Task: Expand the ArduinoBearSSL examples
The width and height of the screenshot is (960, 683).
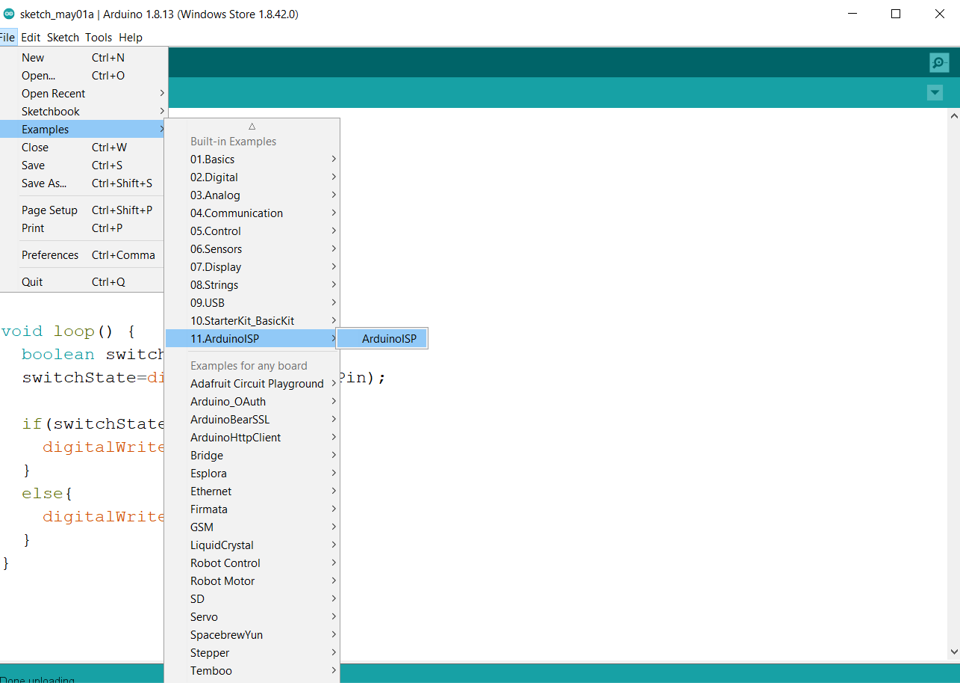Action: [x=252, y=419]
